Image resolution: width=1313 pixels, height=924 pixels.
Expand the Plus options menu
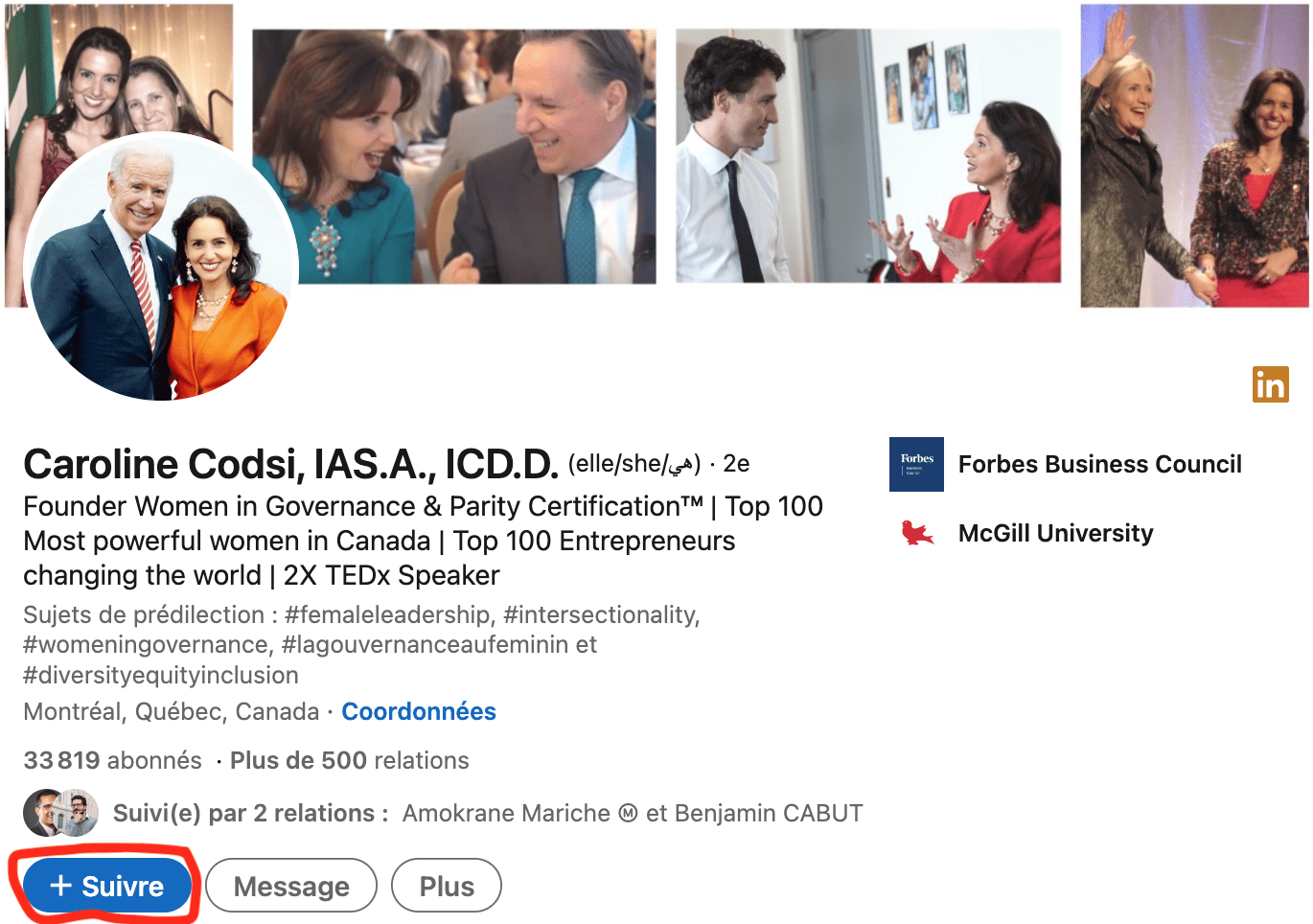click(447, 886)
